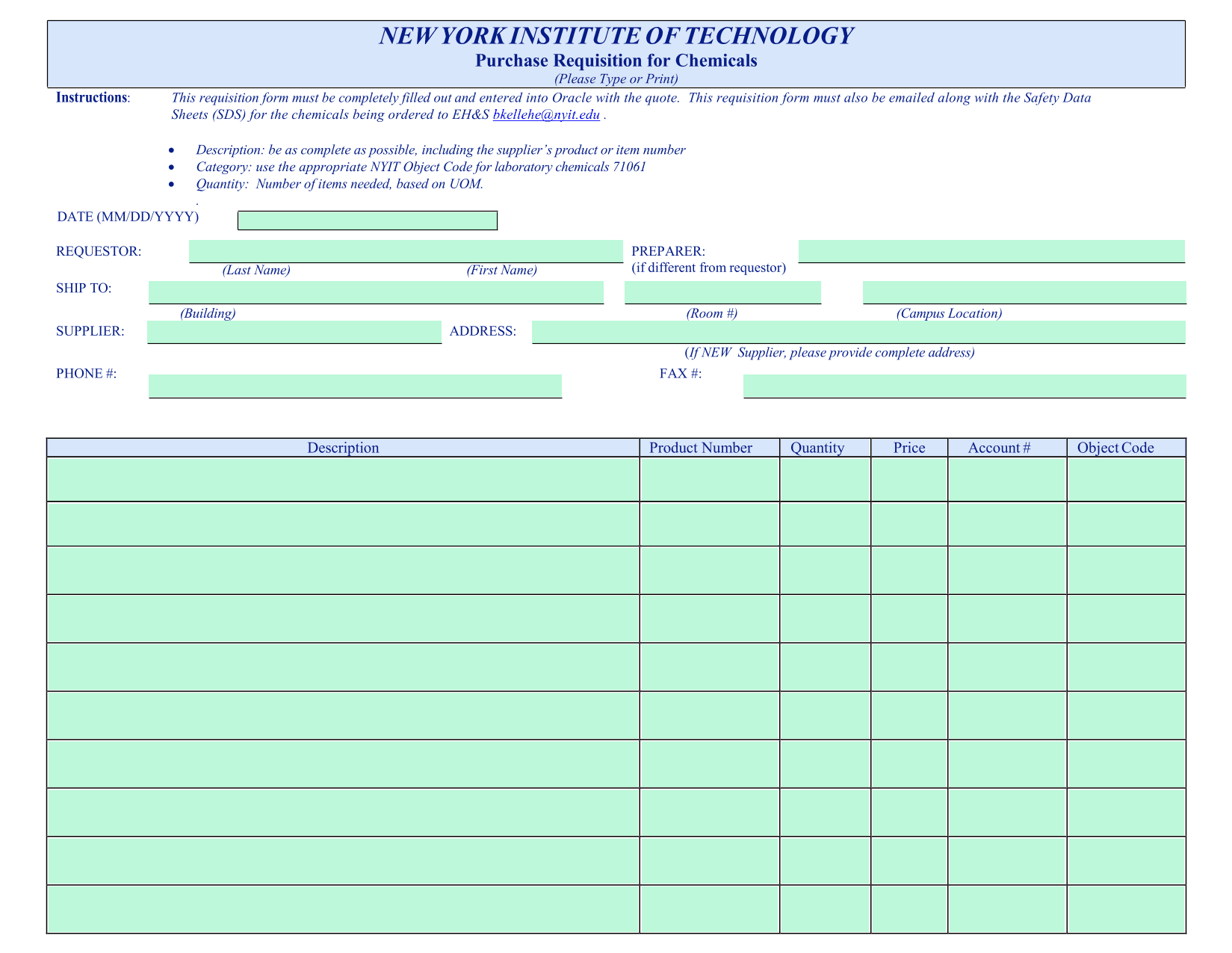Click the SUPPLIER input field
Image resolution: width=1232 pixels, height=953 pixels.
[294, 332]
